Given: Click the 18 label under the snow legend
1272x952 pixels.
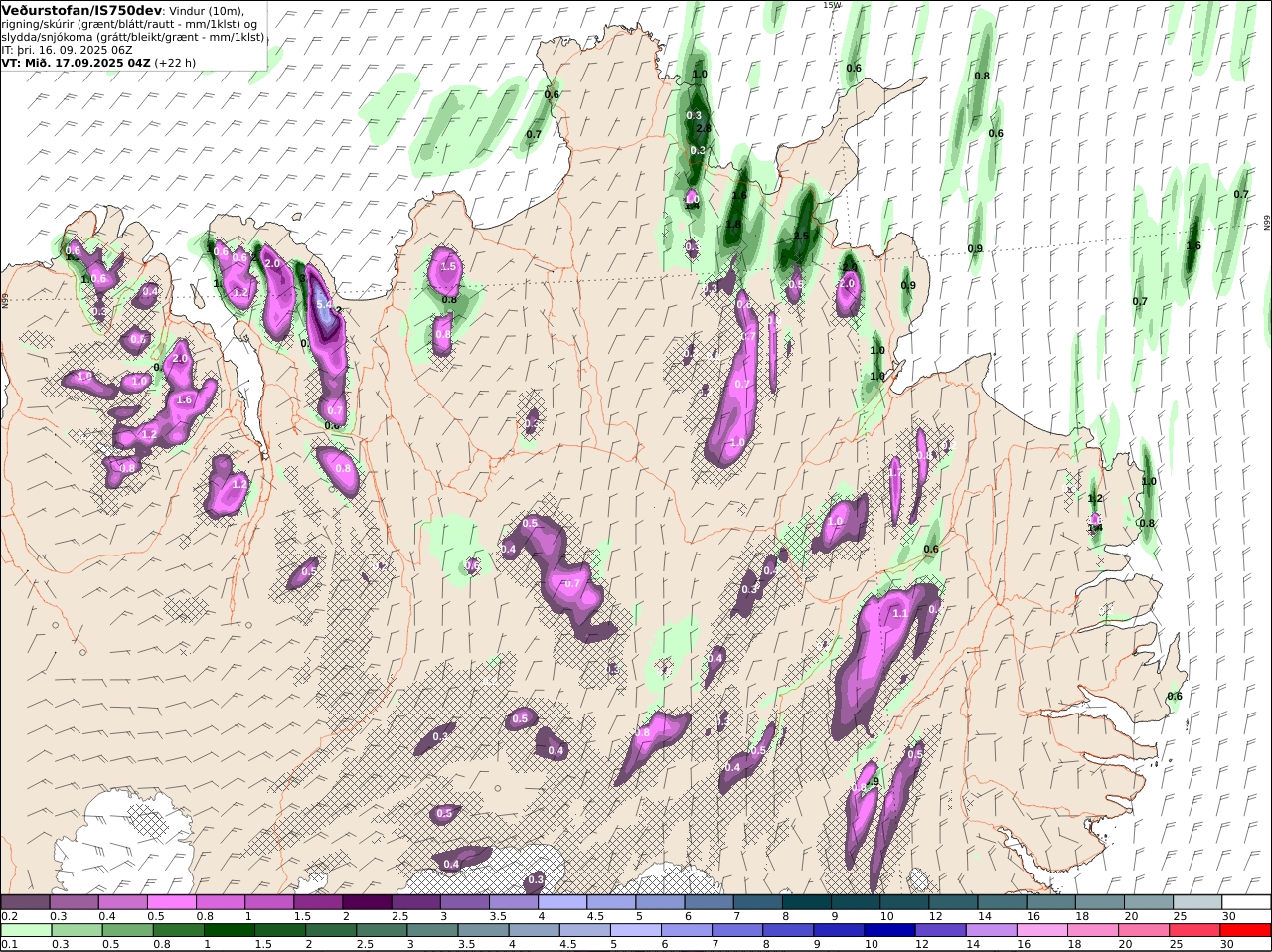Looking at the screenshot, I should click(x=1082, y=916).
